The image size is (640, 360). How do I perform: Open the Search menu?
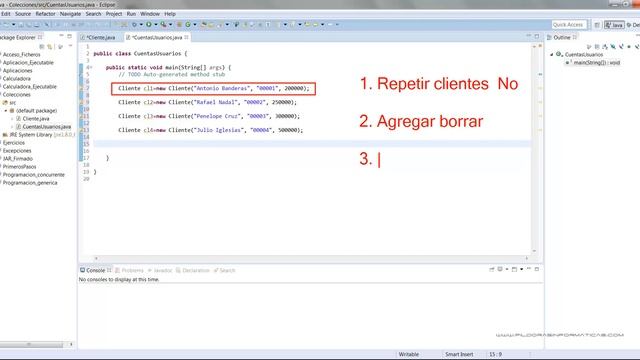click(93, 14)
